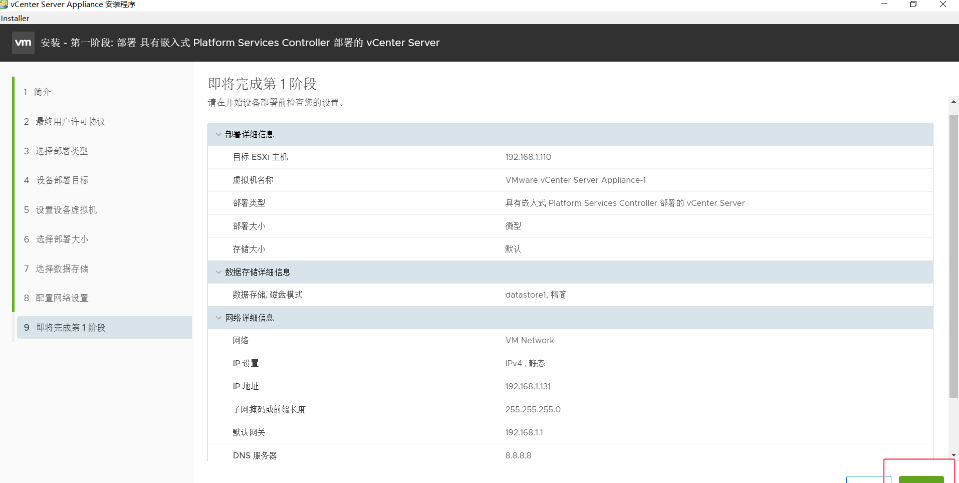Open the Installer menu
959x483 pixels.
(x=15, y=18)
